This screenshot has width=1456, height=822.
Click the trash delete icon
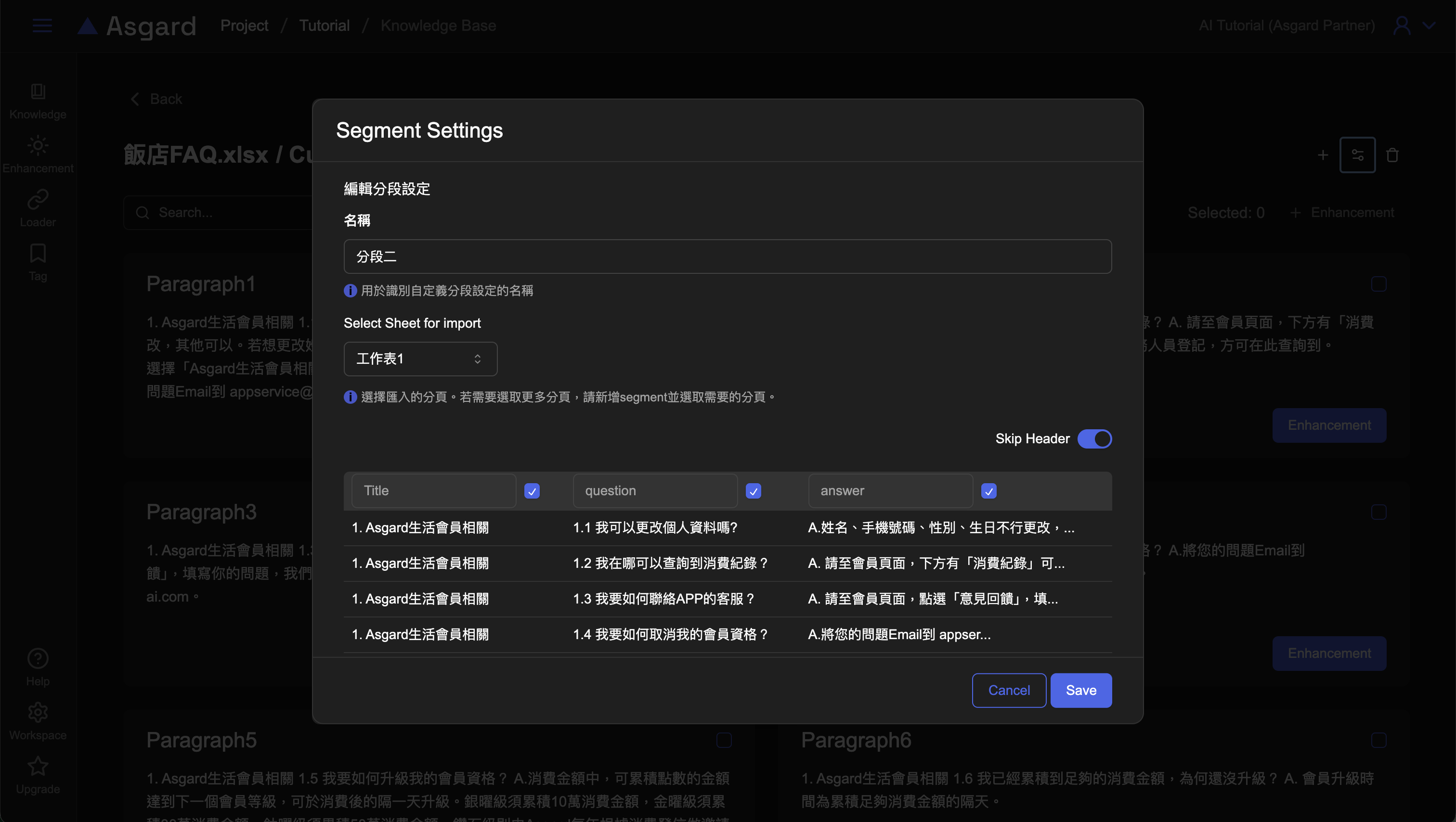tap(1392, 155)
